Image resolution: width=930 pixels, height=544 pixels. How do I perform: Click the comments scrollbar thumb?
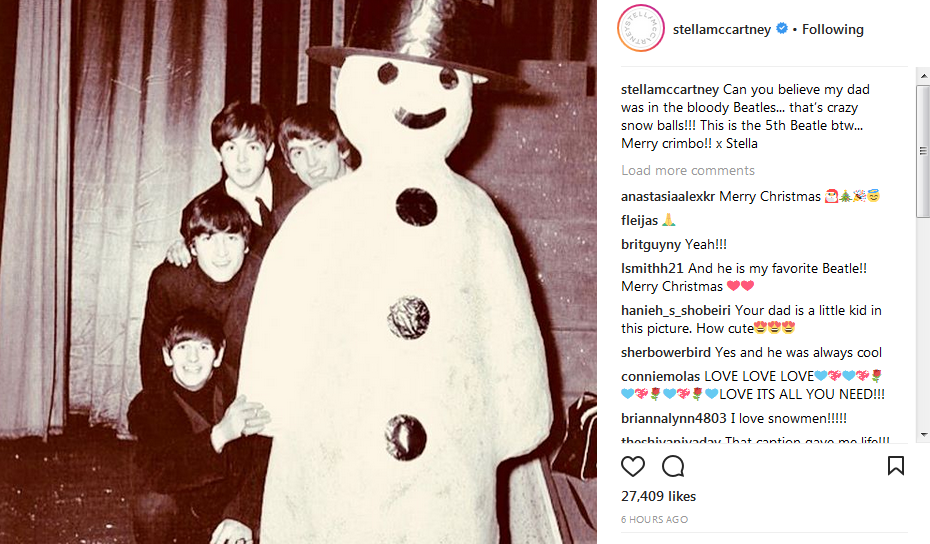pyautogui.click(x=923, y=151)
